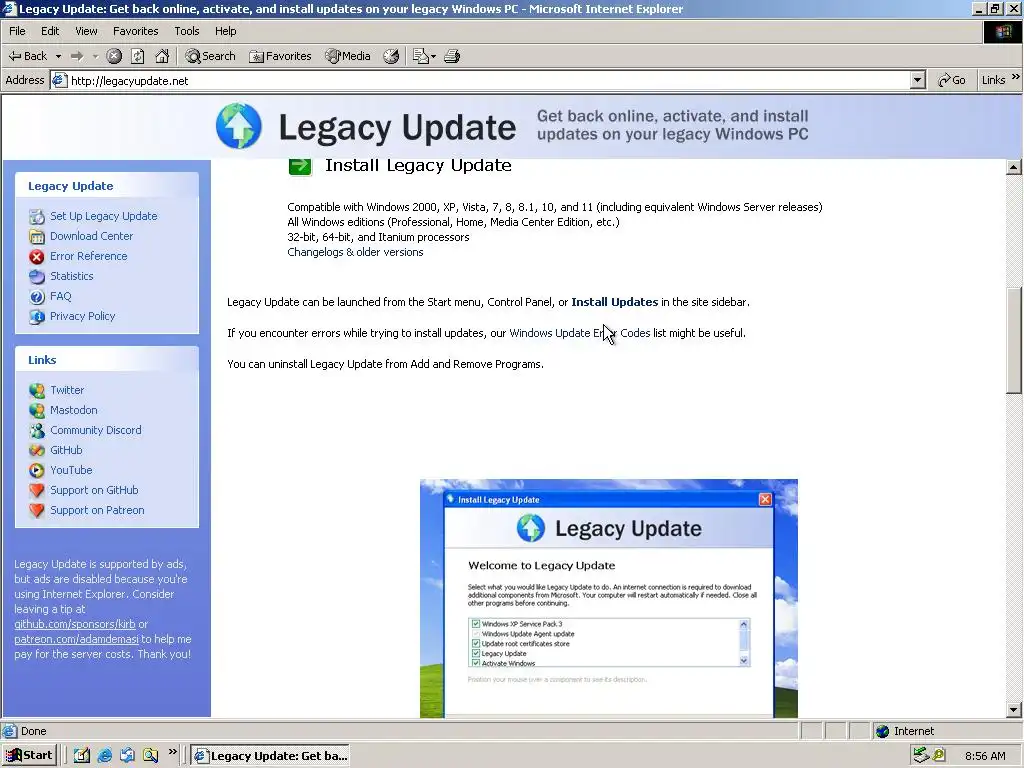
Task: Click the Twitter sidebar icon
Action: click(x=37, y=391)
